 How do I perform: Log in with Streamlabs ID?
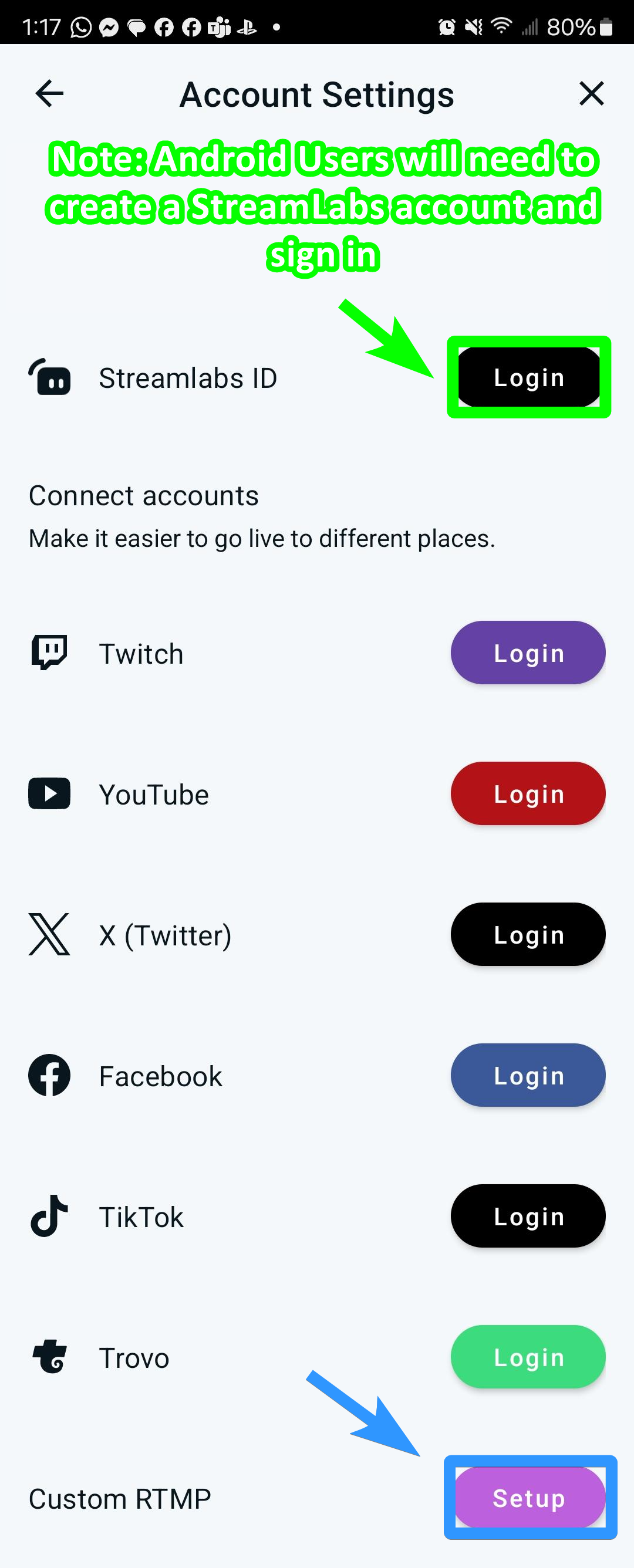tap(529, 377)
